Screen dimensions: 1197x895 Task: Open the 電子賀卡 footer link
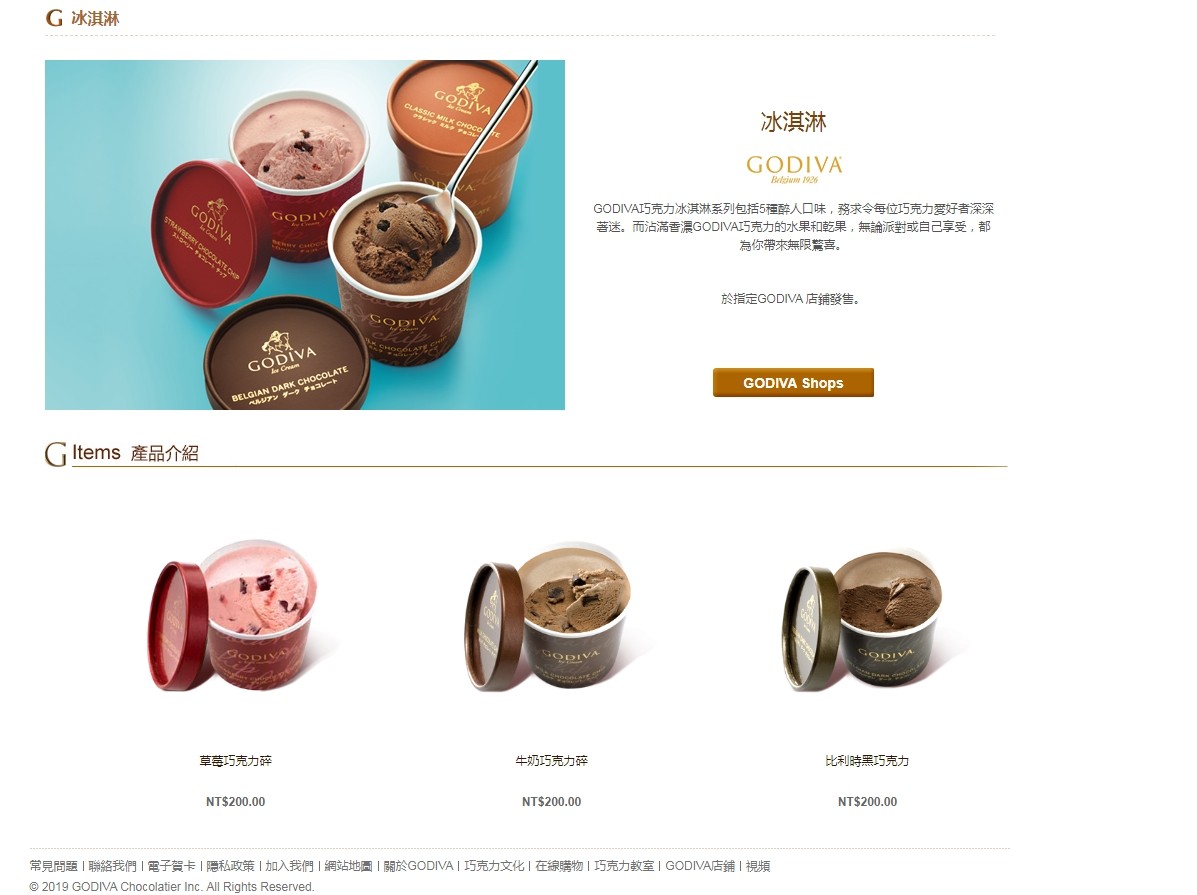coord(172,866)
